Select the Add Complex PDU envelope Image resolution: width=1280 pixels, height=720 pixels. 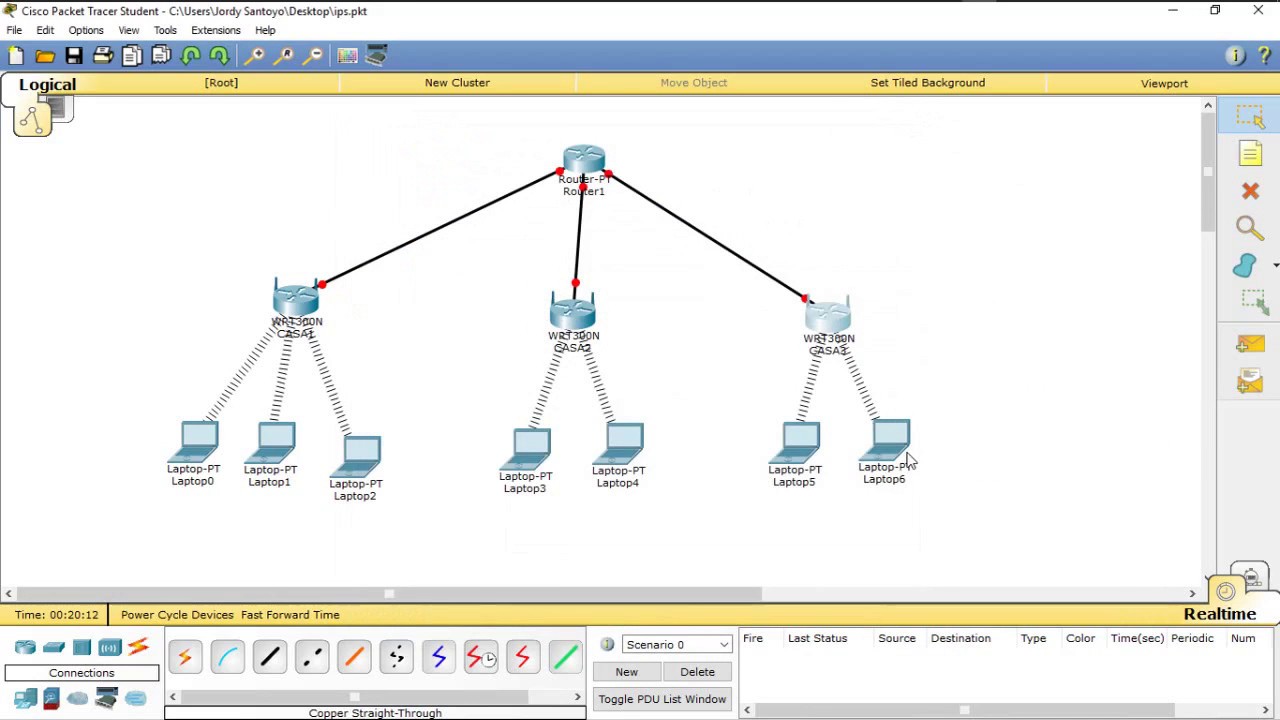(x=1250, y=381)
